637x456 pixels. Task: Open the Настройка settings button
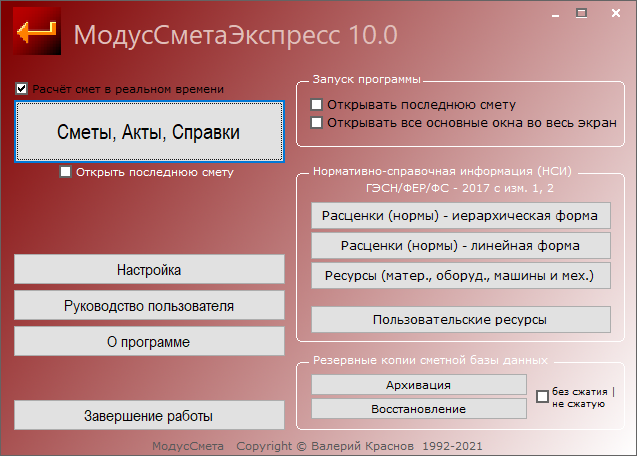[149, 269]
